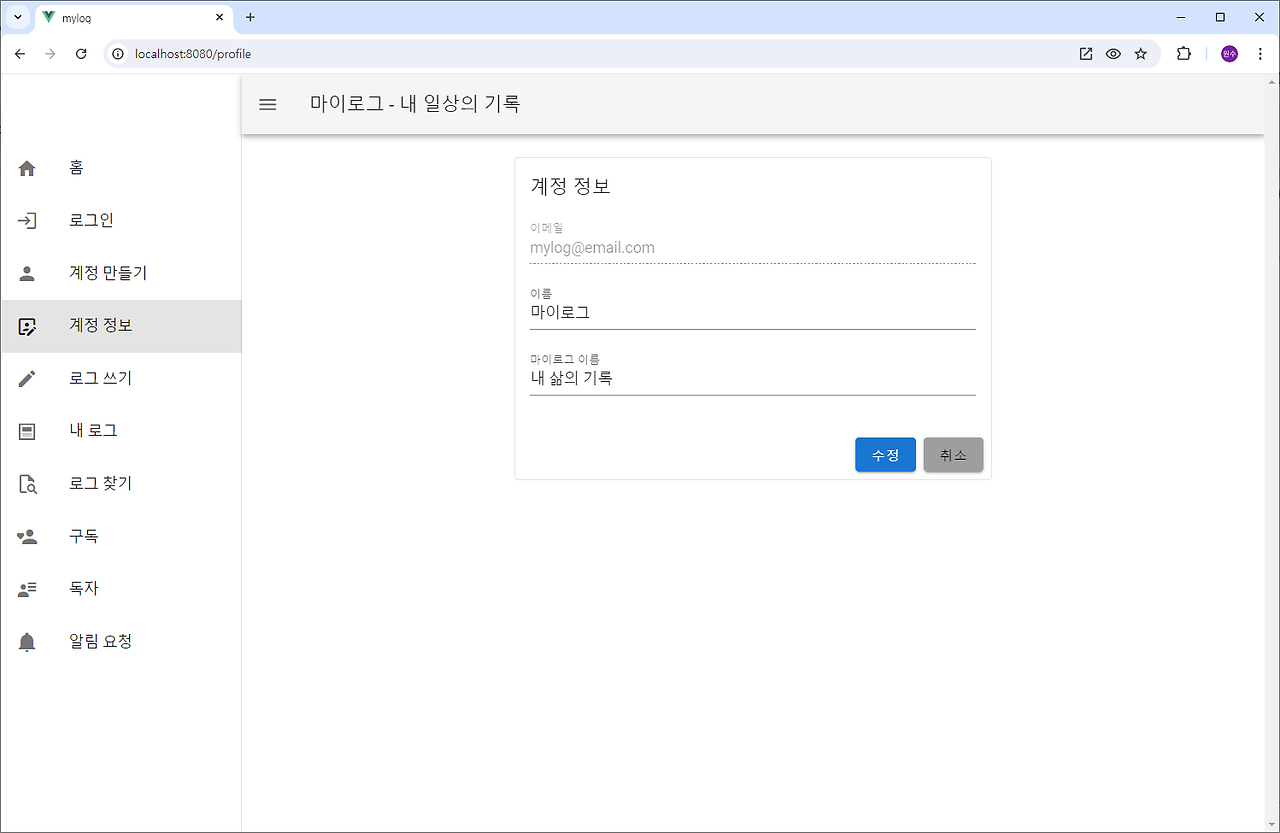This screenshot has height=833, width=1280.
Task: Open 알림 요청 menu item
Action: pyautogui.click(x=121, y=642)
